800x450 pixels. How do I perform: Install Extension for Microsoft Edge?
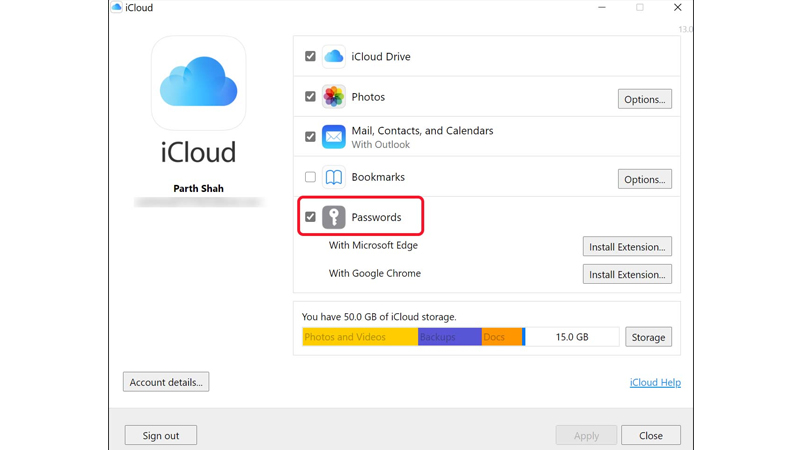click(627, 246)
